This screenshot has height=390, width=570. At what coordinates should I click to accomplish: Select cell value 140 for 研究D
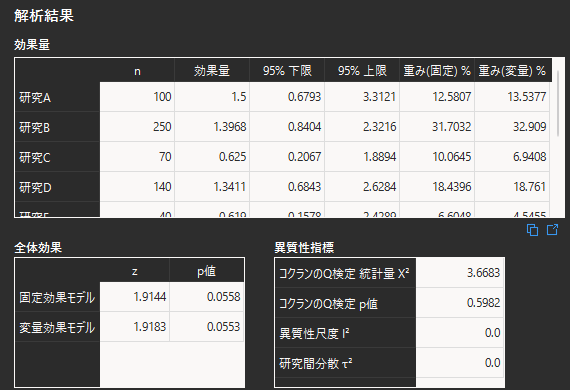137,187
